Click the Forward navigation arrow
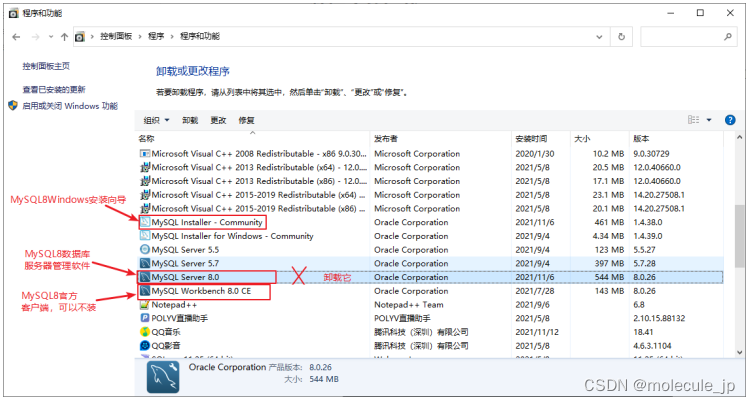750x404 pixels. click(x=35, y=37)
